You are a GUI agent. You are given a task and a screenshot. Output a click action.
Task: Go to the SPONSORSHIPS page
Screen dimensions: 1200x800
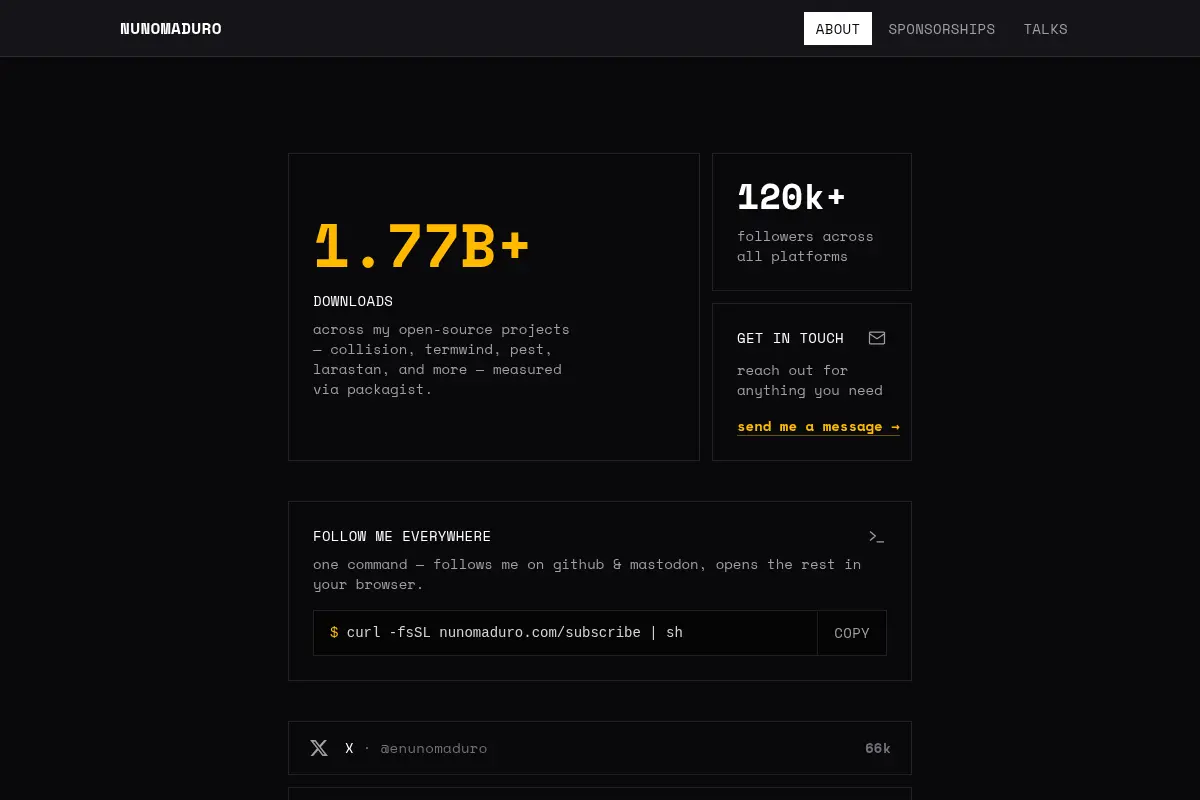[942, 29]
